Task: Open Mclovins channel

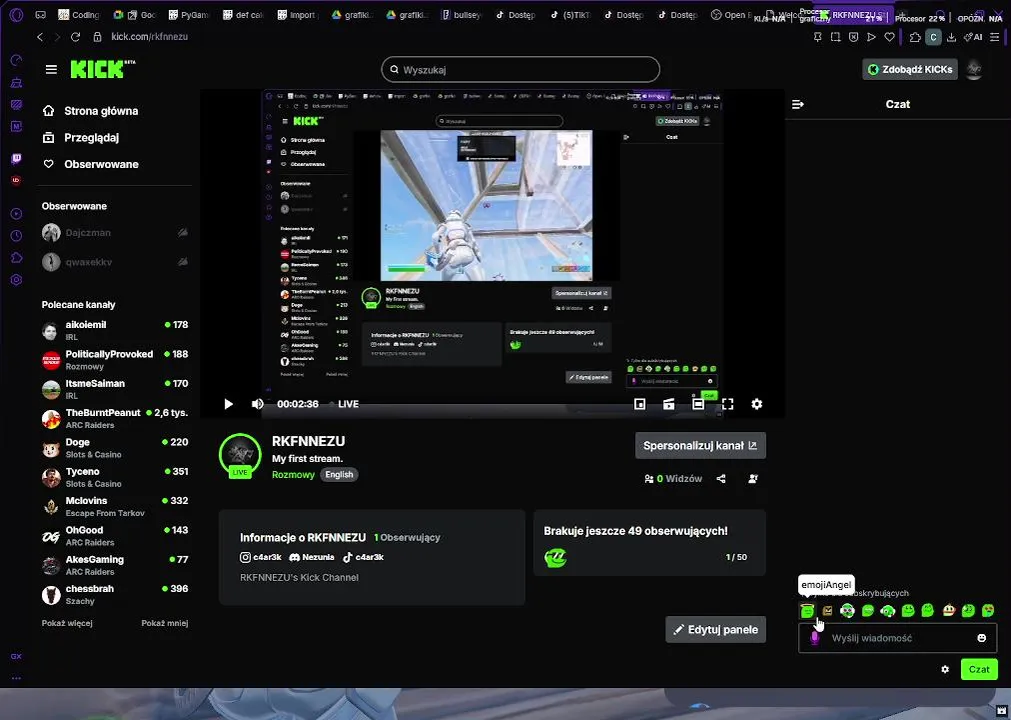Action: pos(115,507)
